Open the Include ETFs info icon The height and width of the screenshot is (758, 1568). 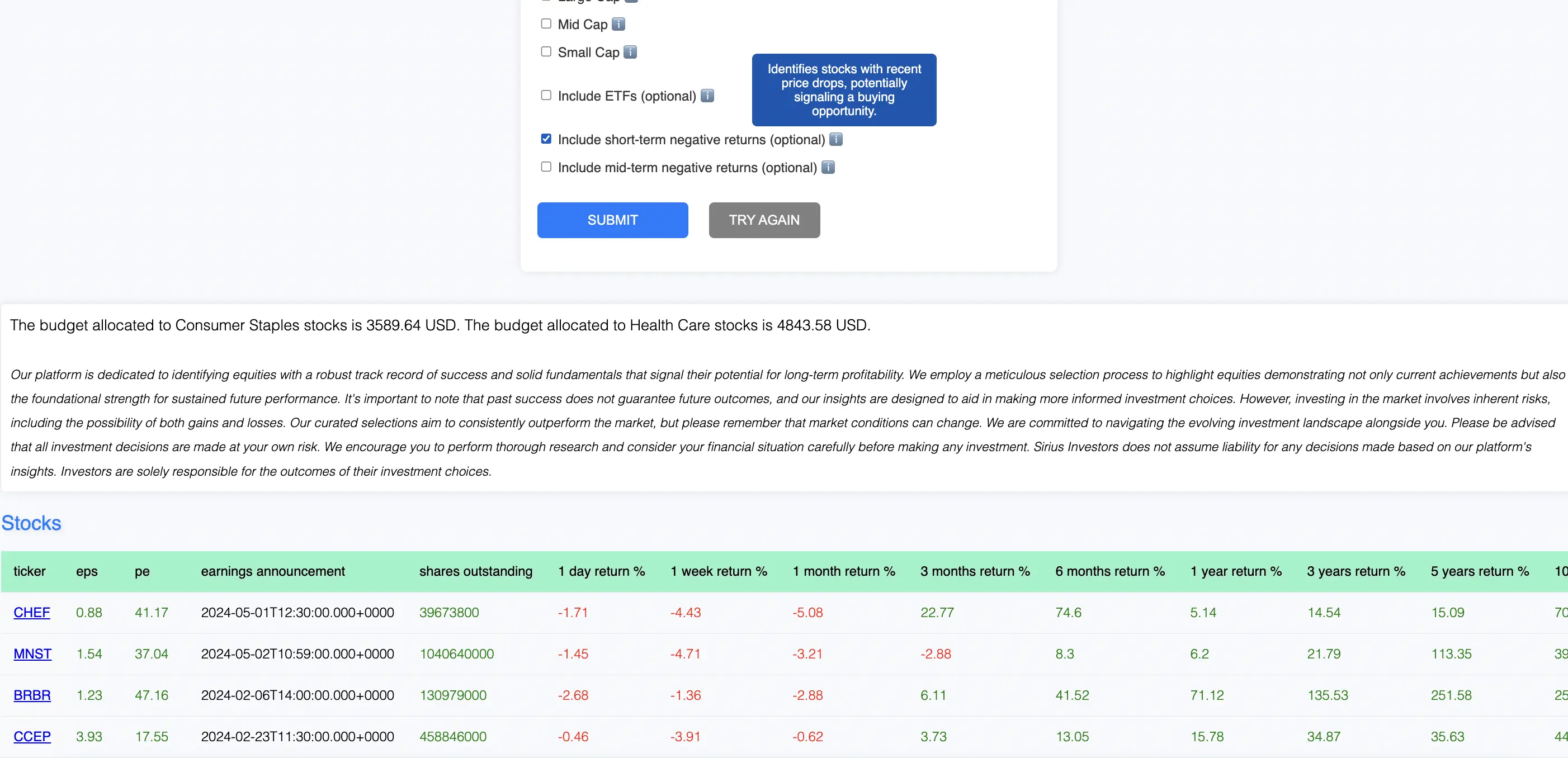tap(707, 96)
